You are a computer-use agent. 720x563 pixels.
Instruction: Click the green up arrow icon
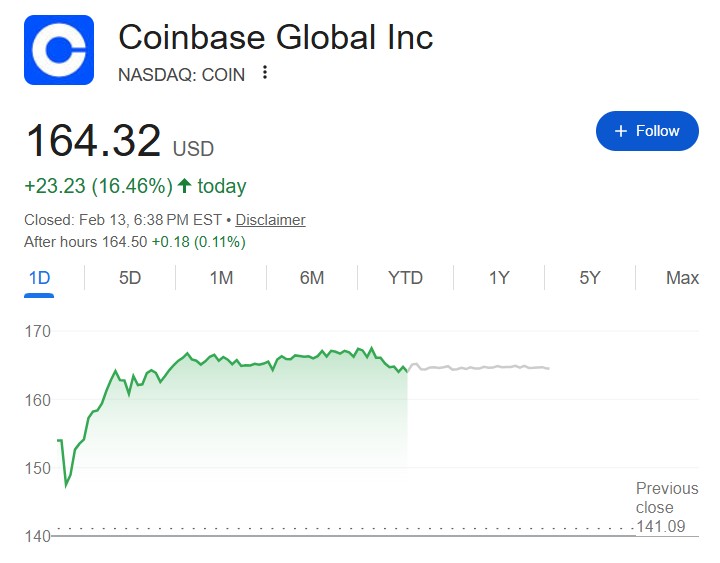184,186
